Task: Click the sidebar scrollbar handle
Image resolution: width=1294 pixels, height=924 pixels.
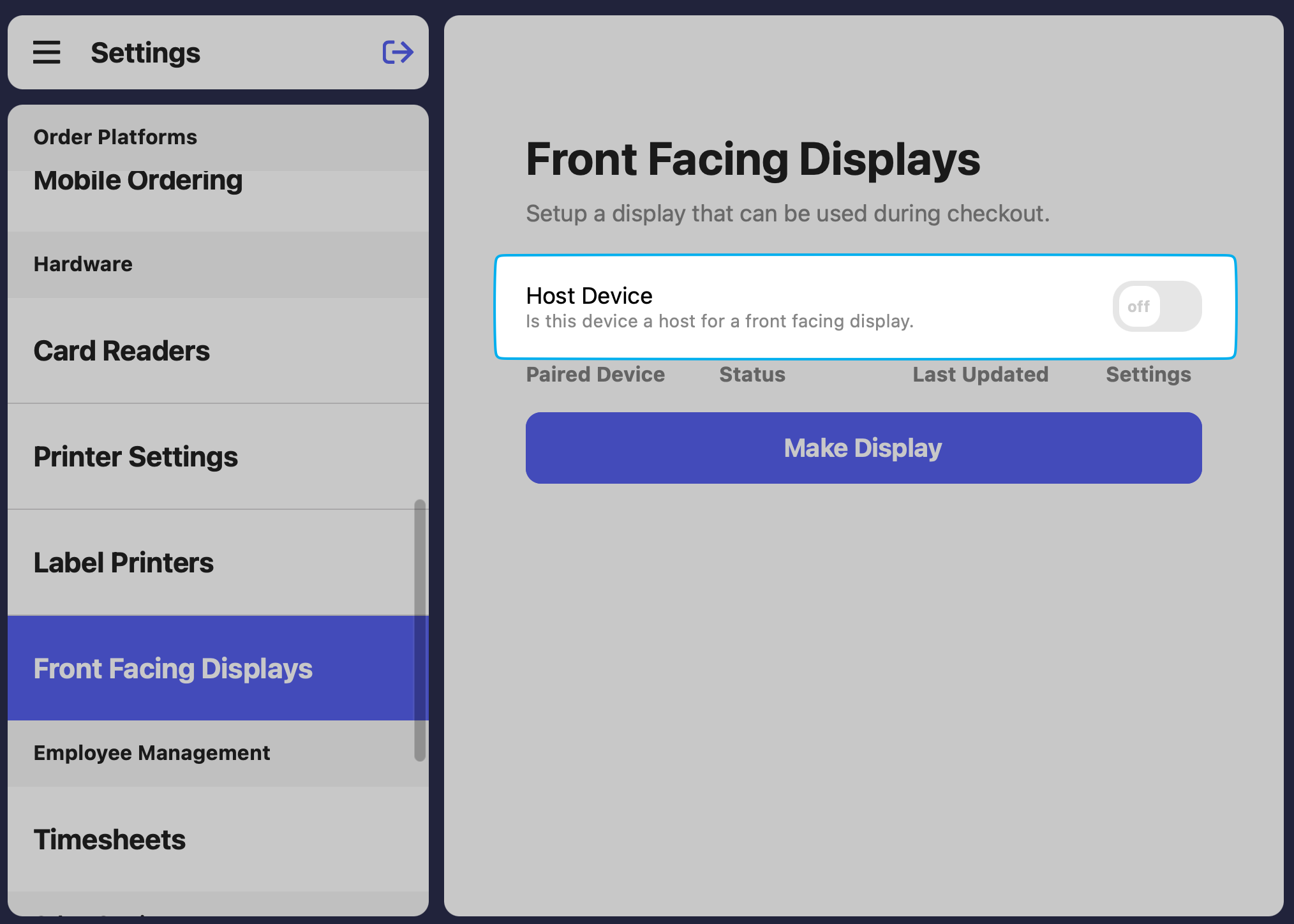Action: [x=419, y=630]
